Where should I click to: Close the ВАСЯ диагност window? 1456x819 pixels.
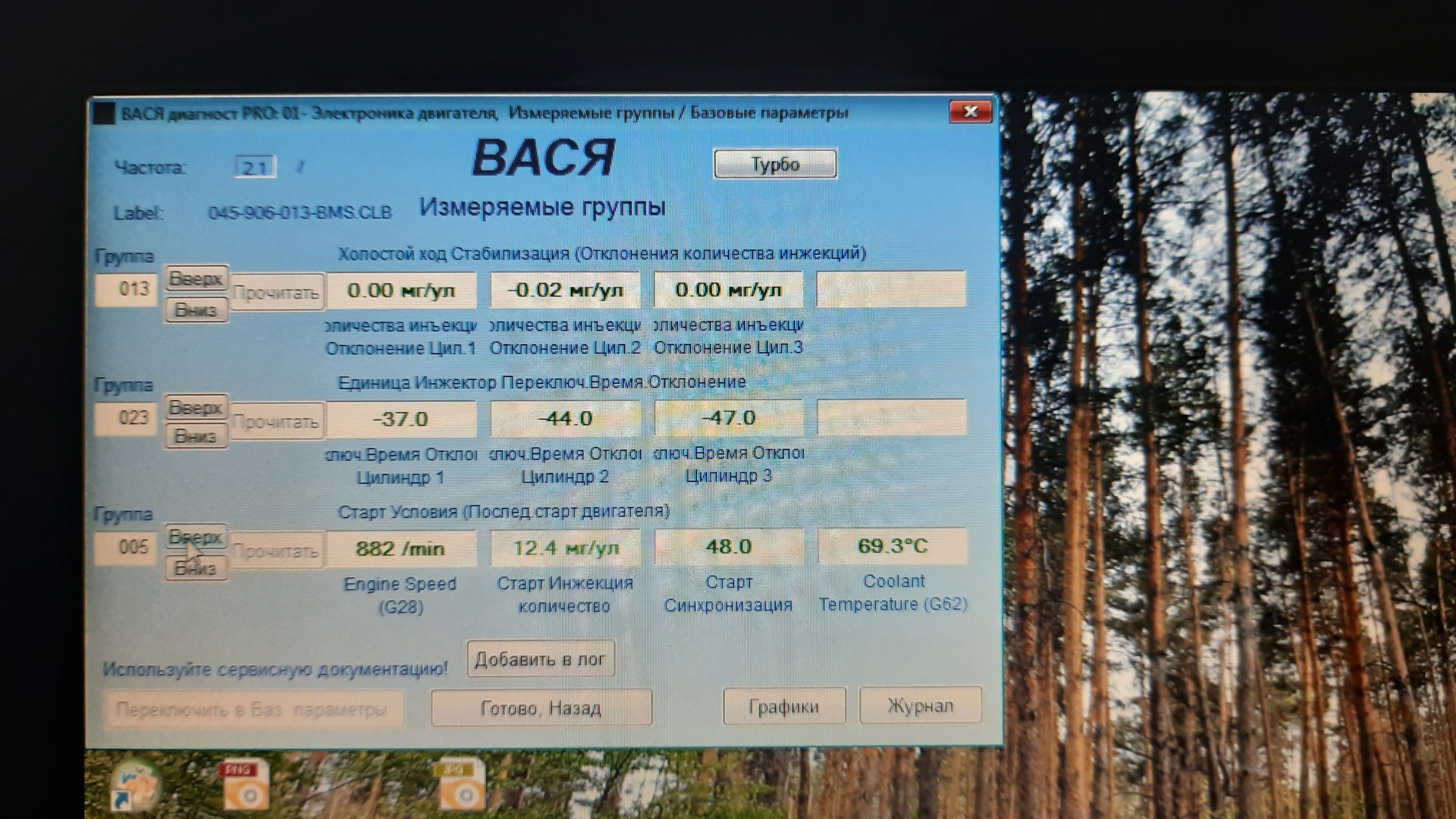(x=970, y=111)
